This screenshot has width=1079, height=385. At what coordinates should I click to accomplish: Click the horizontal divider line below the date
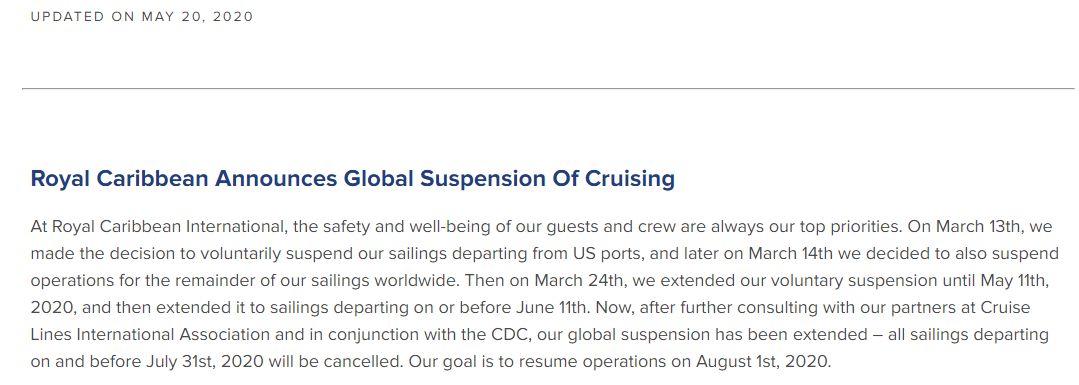(548, 89)
